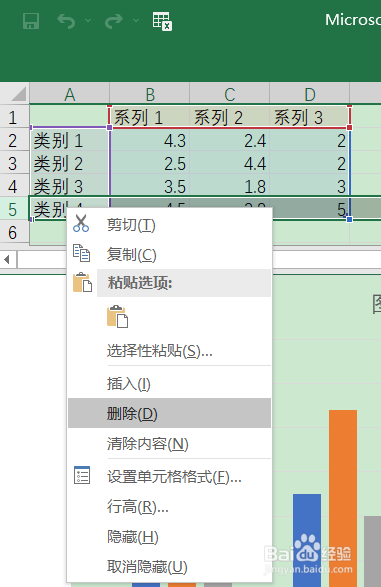Select row 3 header
The width and height of the screenshot is (381, 587).
click(14, 163)
